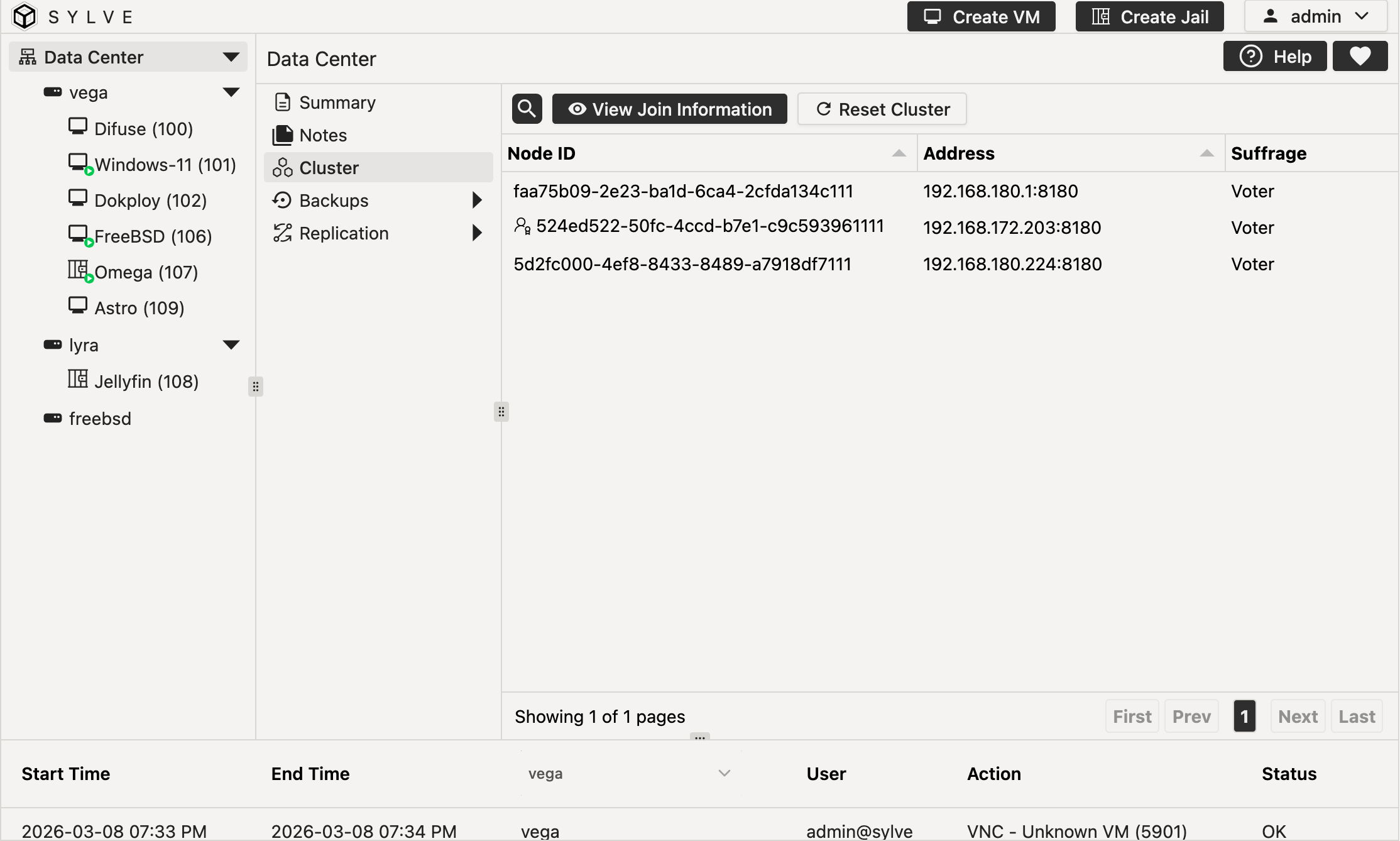Open the Windows-11 (101) VM entry
This screenshot has width=1400, height=841.
165,165
